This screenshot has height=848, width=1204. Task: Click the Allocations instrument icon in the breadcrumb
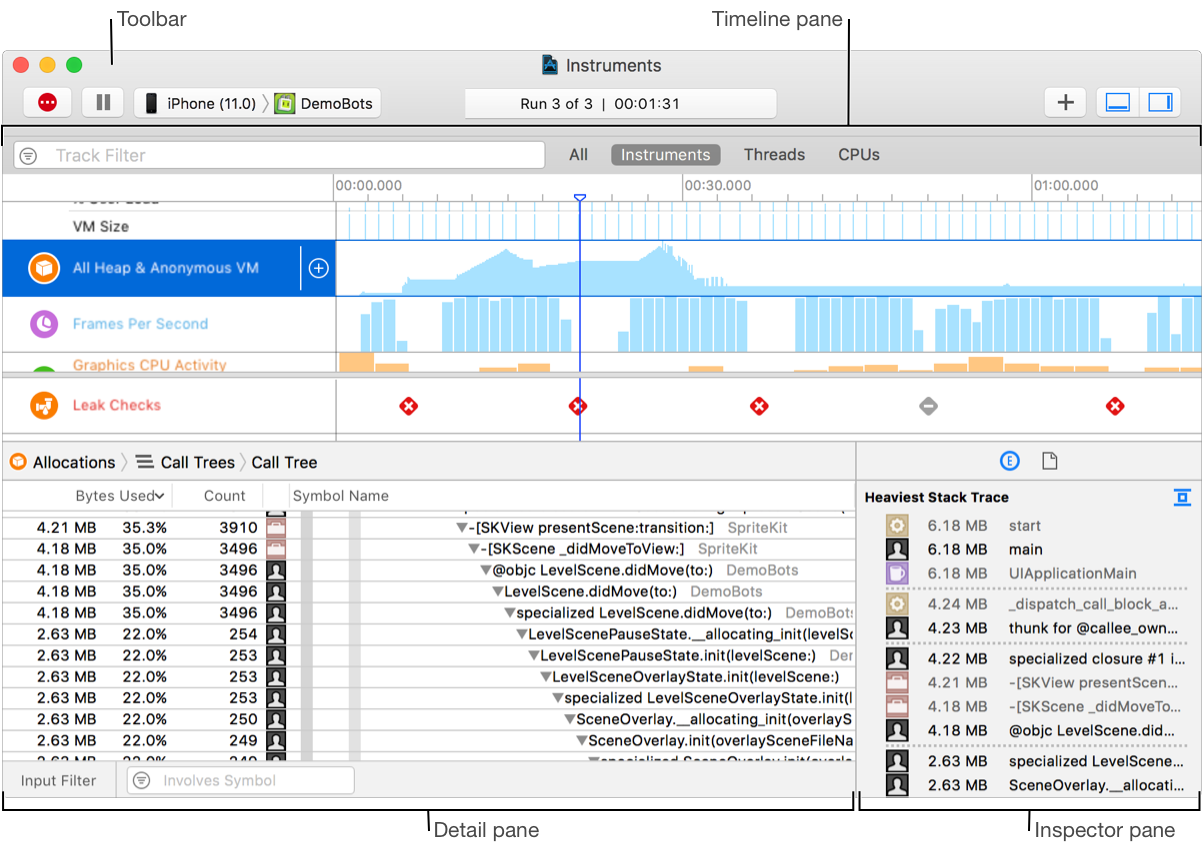point(16,462)
